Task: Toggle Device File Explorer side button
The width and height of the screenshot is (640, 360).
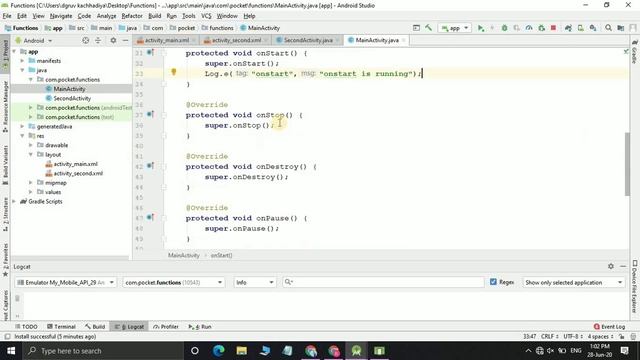Action: click(635, 286)
